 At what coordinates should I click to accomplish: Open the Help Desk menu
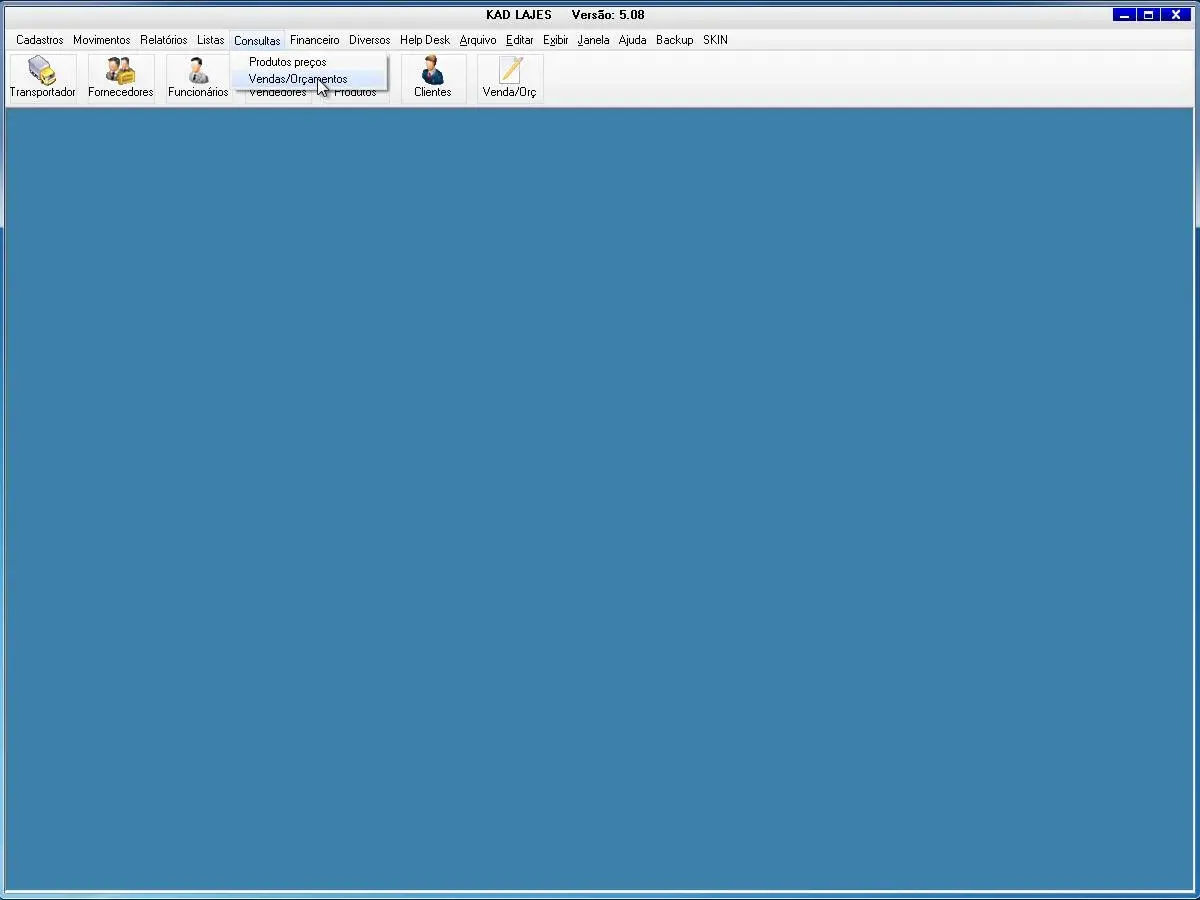(425, 40)
